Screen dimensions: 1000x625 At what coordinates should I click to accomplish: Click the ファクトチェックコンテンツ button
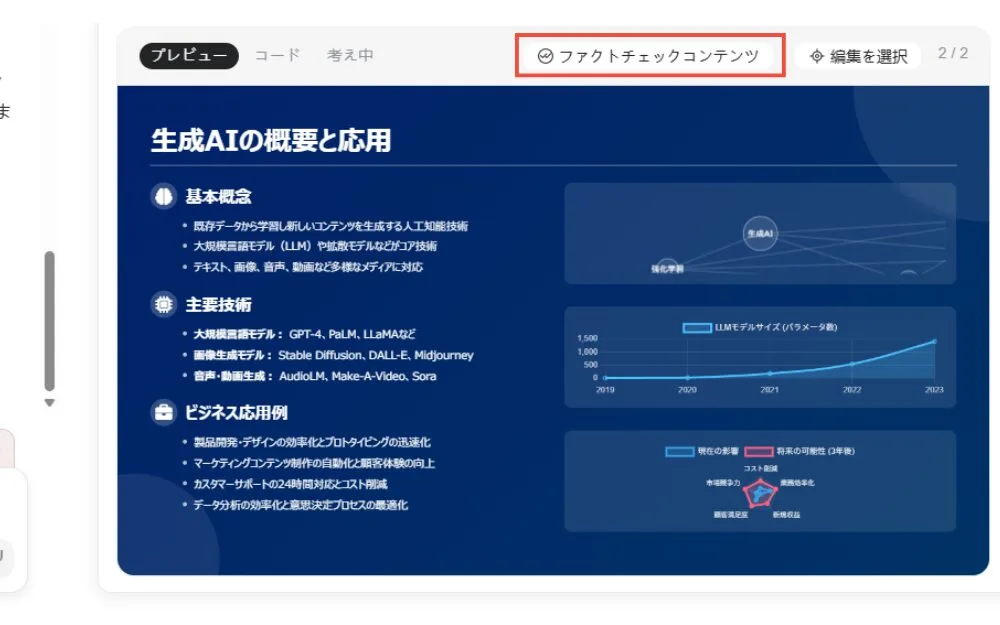pos(649,56)
